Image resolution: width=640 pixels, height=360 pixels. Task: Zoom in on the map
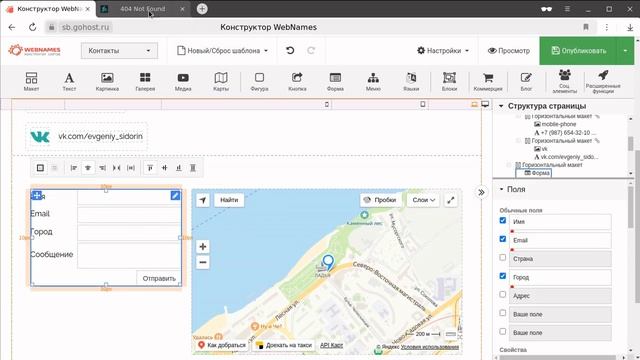coord(203,247)
